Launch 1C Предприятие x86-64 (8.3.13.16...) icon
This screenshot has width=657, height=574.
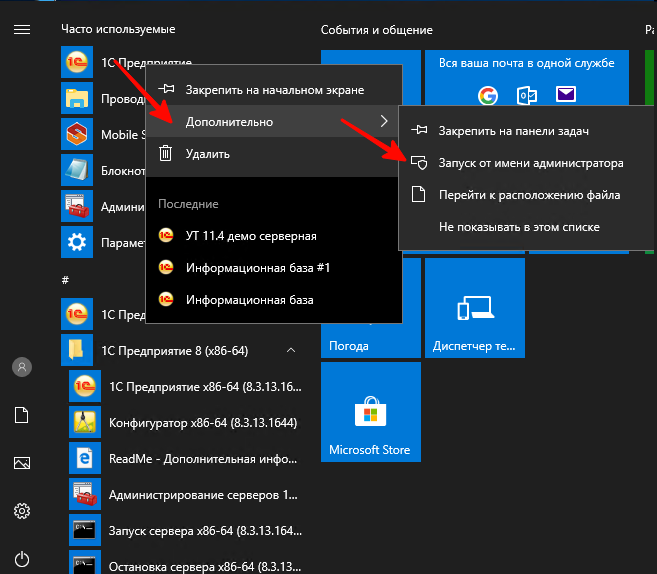click(x=85, y=386)
